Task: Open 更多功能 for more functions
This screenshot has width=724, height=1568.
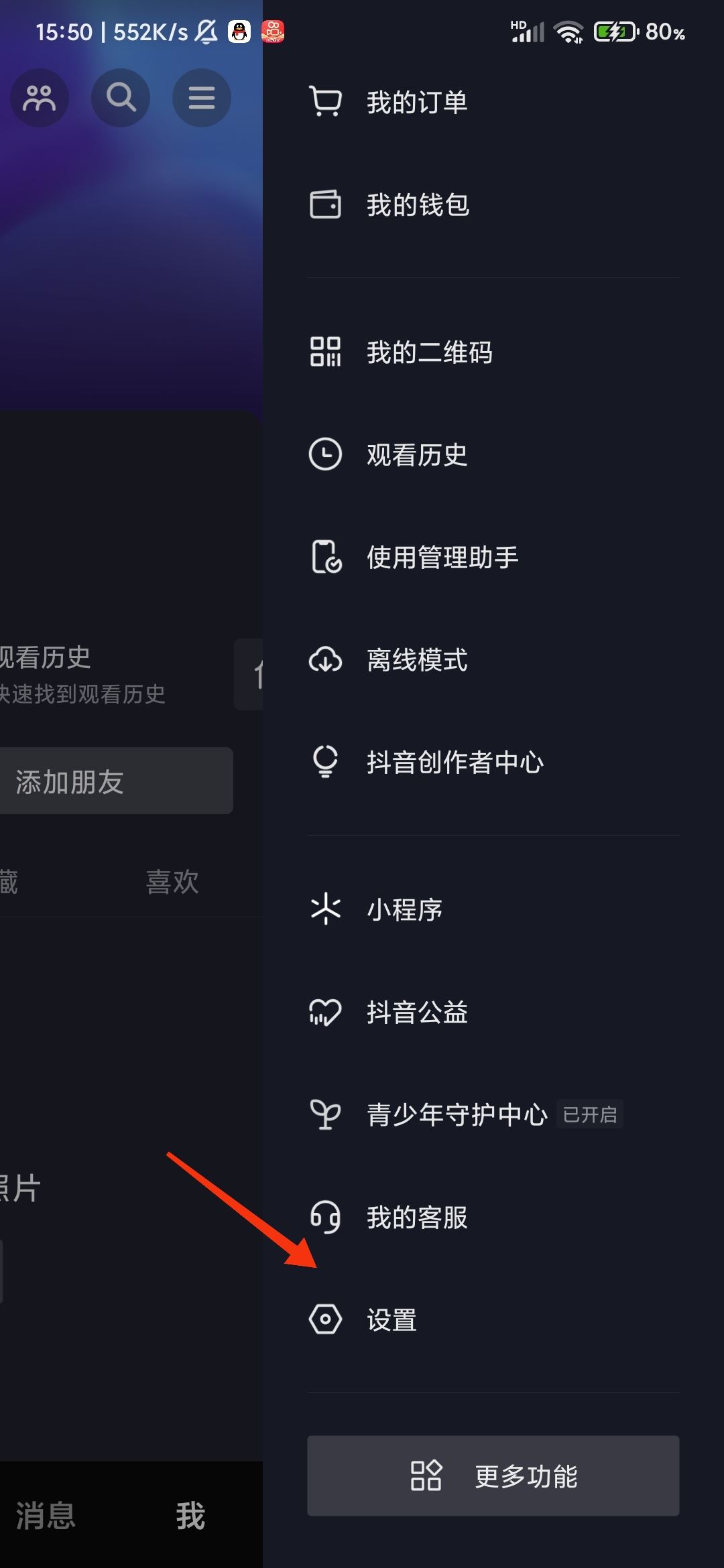Action: pyautogui.click(x=493, y=1474)
